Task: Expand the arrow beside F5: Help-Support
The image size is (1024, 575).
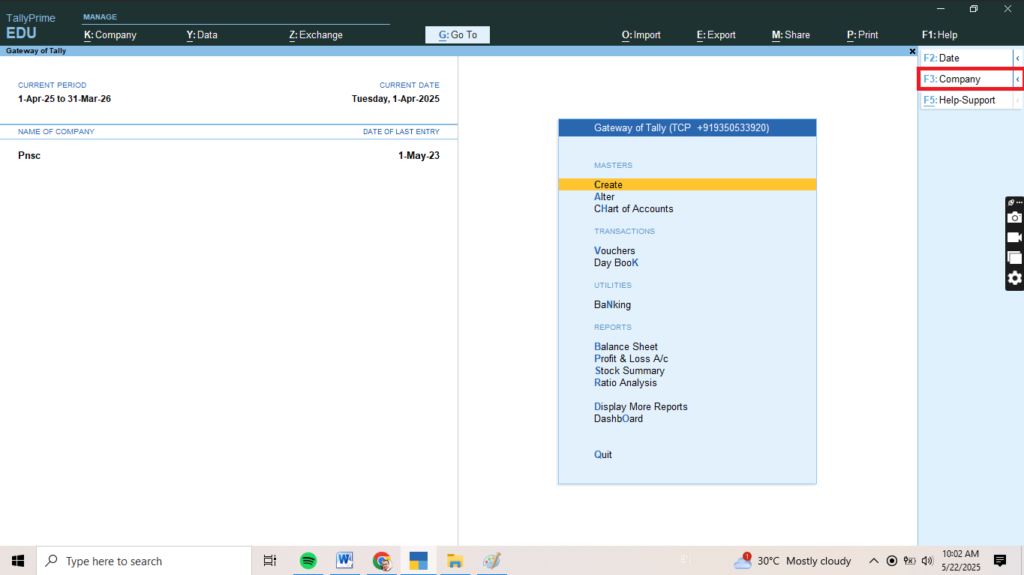Action: pos(1017,100)
